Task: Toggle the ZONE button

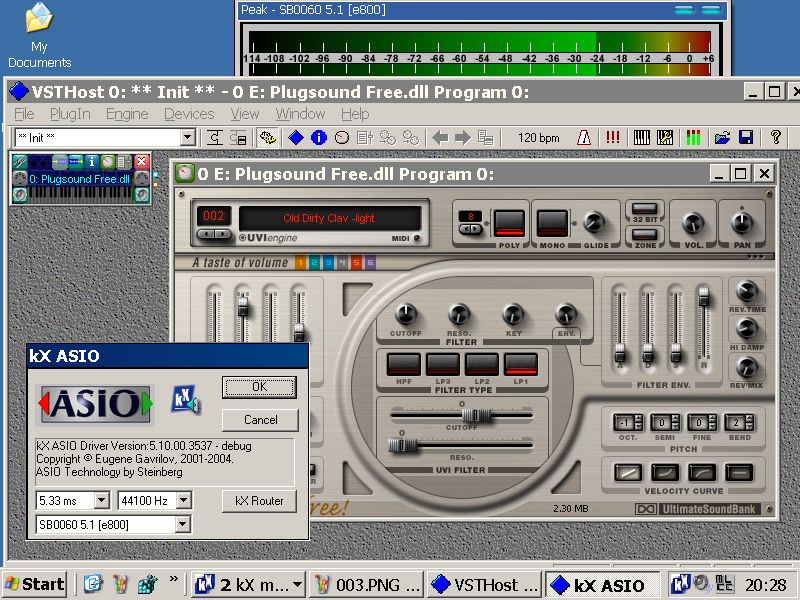Action: tap(644, 234)
